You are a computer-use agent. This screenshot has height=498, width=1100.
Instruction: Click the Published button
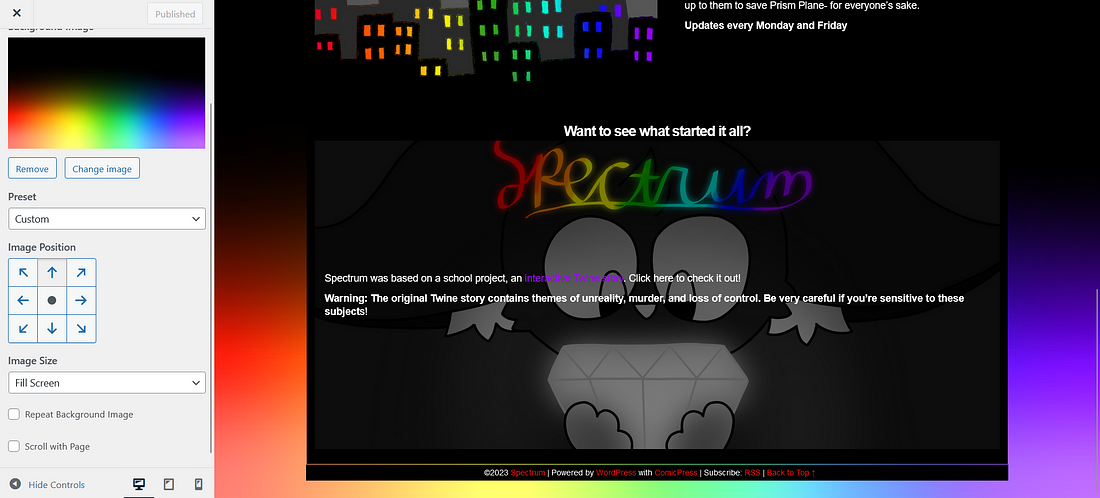tap(175, 14)
